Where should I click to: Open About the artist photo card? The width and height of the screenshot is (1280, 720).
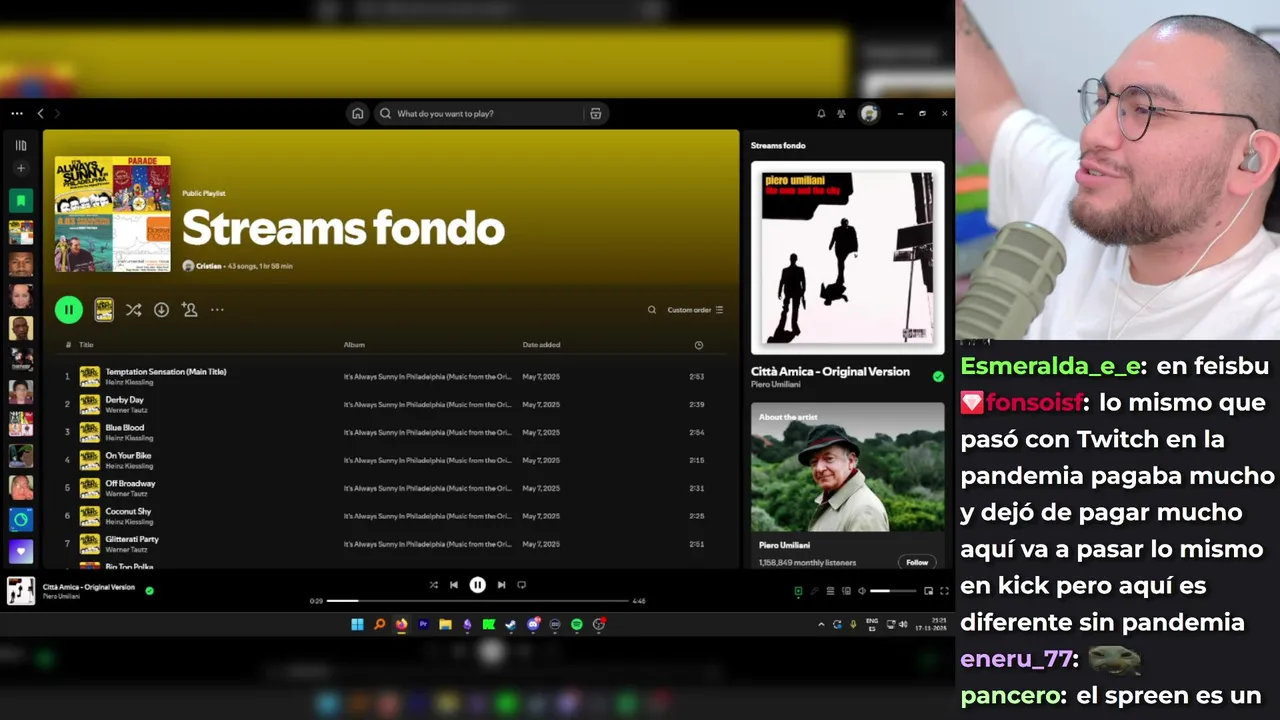click(848, 468)
